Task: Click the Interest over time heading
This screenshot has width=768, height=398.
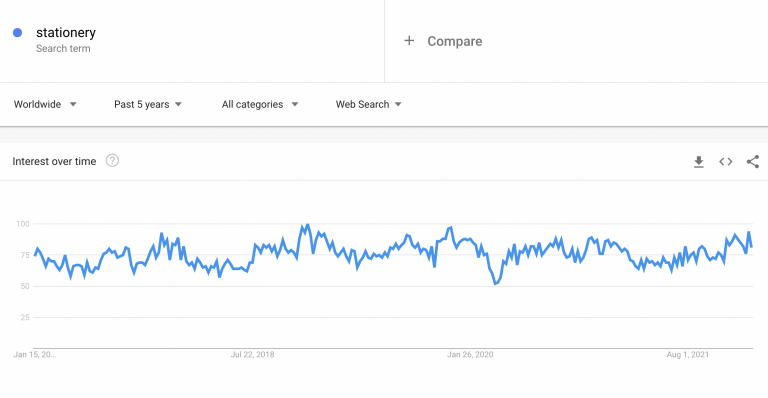Action: pyautogui.click(x=54, y=162)
